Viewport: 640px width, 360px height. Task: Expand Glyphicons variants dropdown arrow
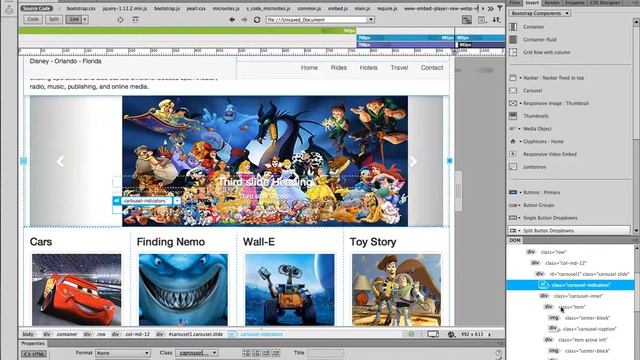click(x=520, y=142)
